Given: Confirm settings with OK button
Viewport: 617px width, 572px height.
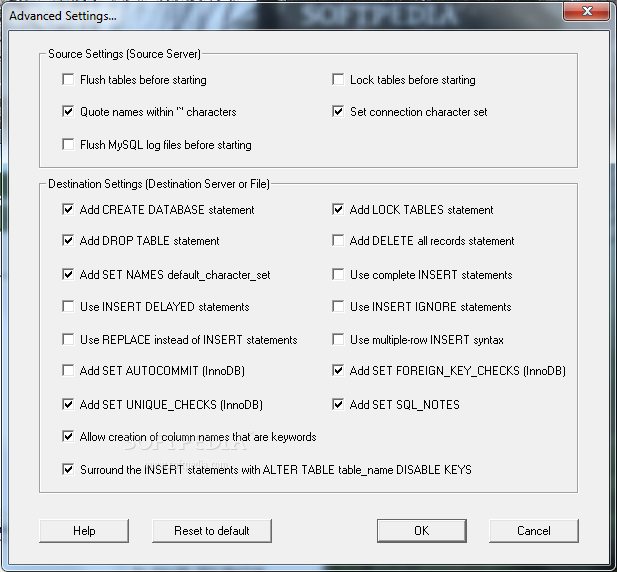Looking at the screenshot, I should pyautogui.click(x=421, y=531).
